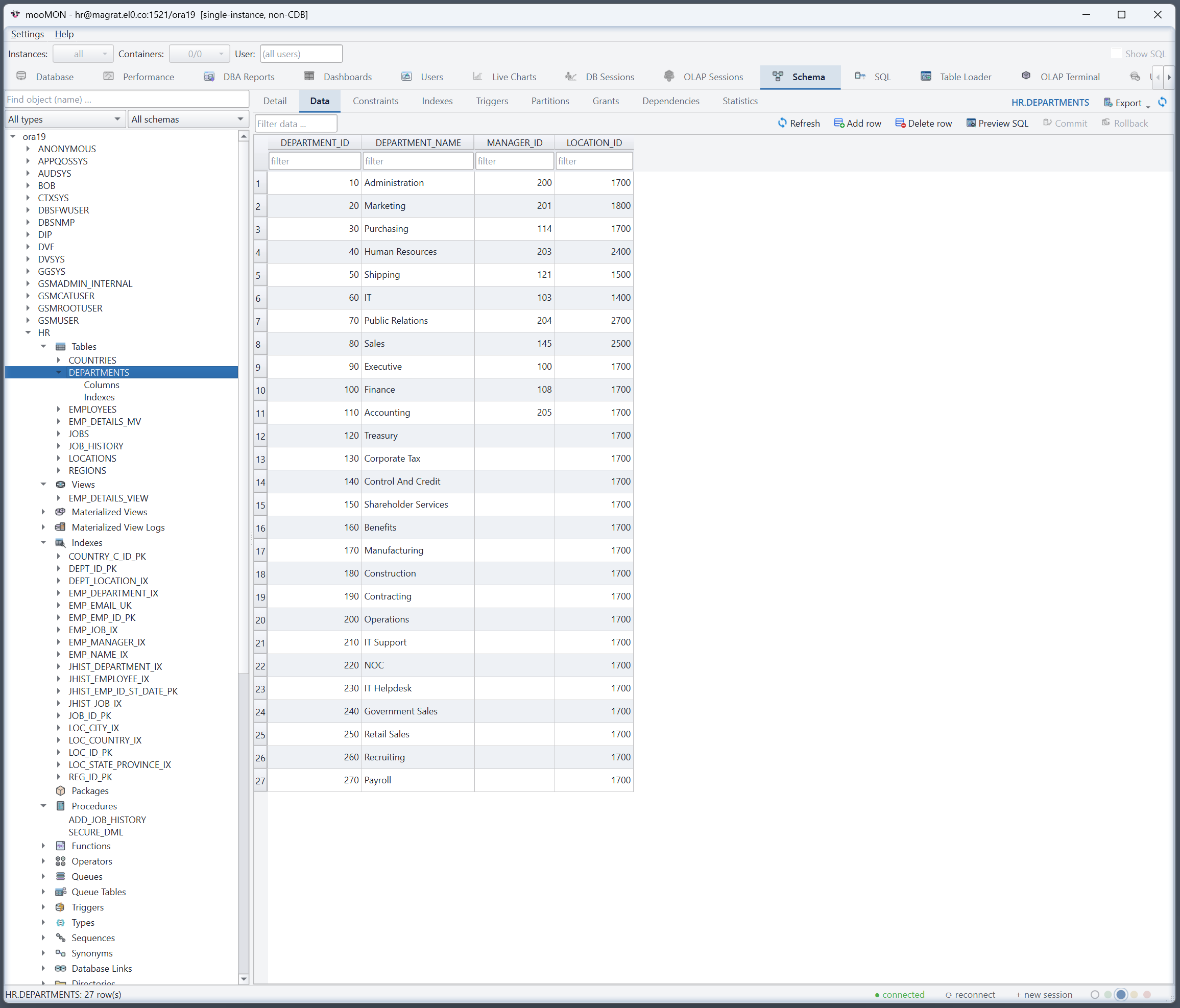The image size is (1180, 1008).
Task: Click the Procedures icon in tree
Action: (60, 806)
